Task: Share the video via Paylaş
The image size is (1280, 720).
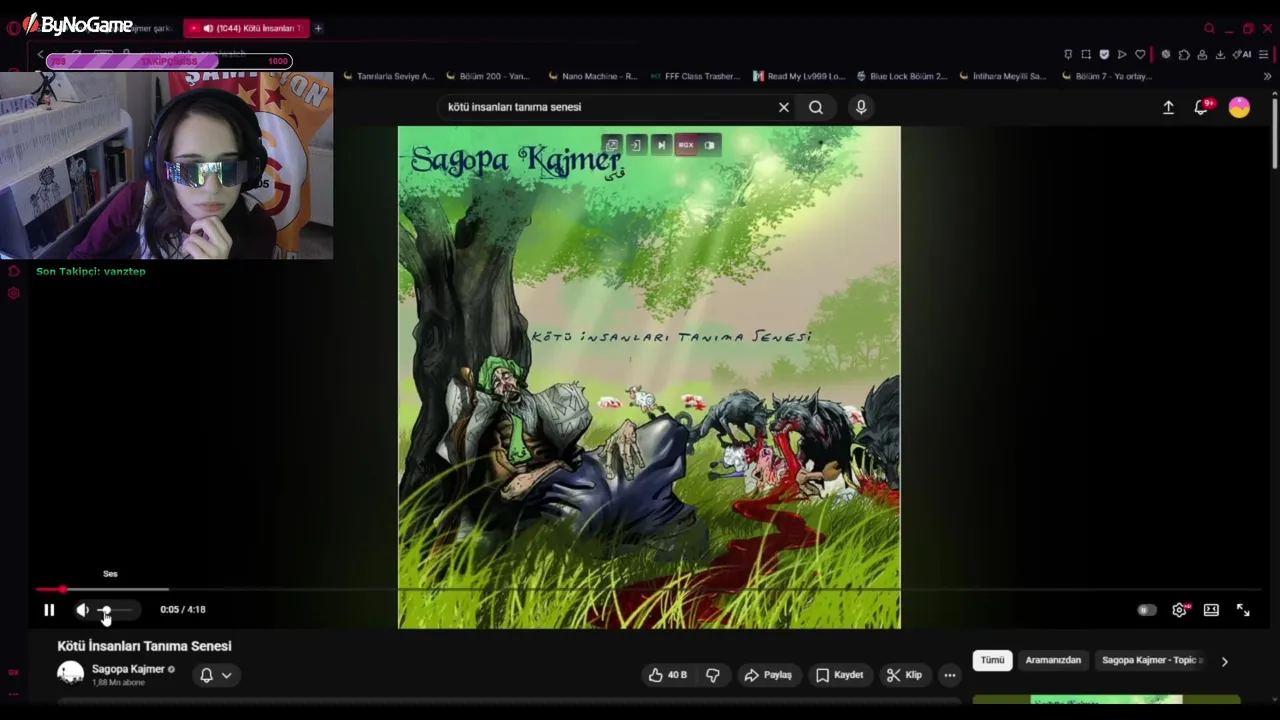Action: [x=768, y=675]
